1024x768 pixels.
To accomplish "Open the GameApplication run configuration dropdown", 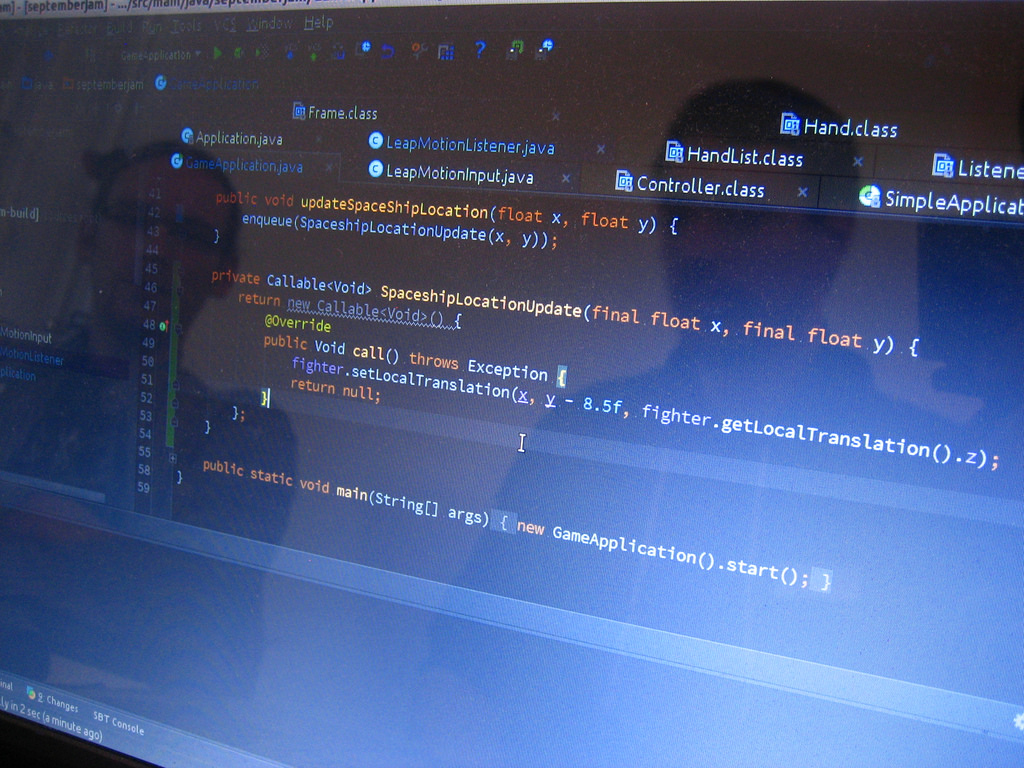I will [160, 55].
